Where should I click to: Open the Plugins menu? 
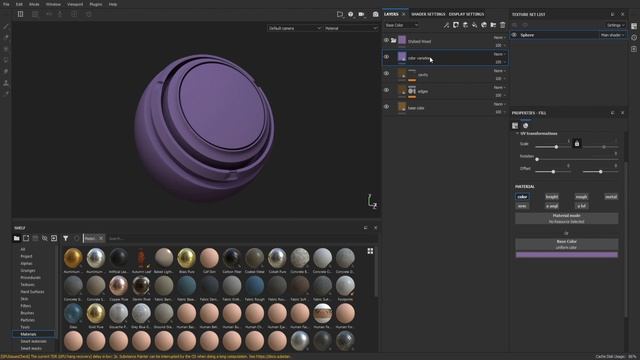[x=96, y=4]
